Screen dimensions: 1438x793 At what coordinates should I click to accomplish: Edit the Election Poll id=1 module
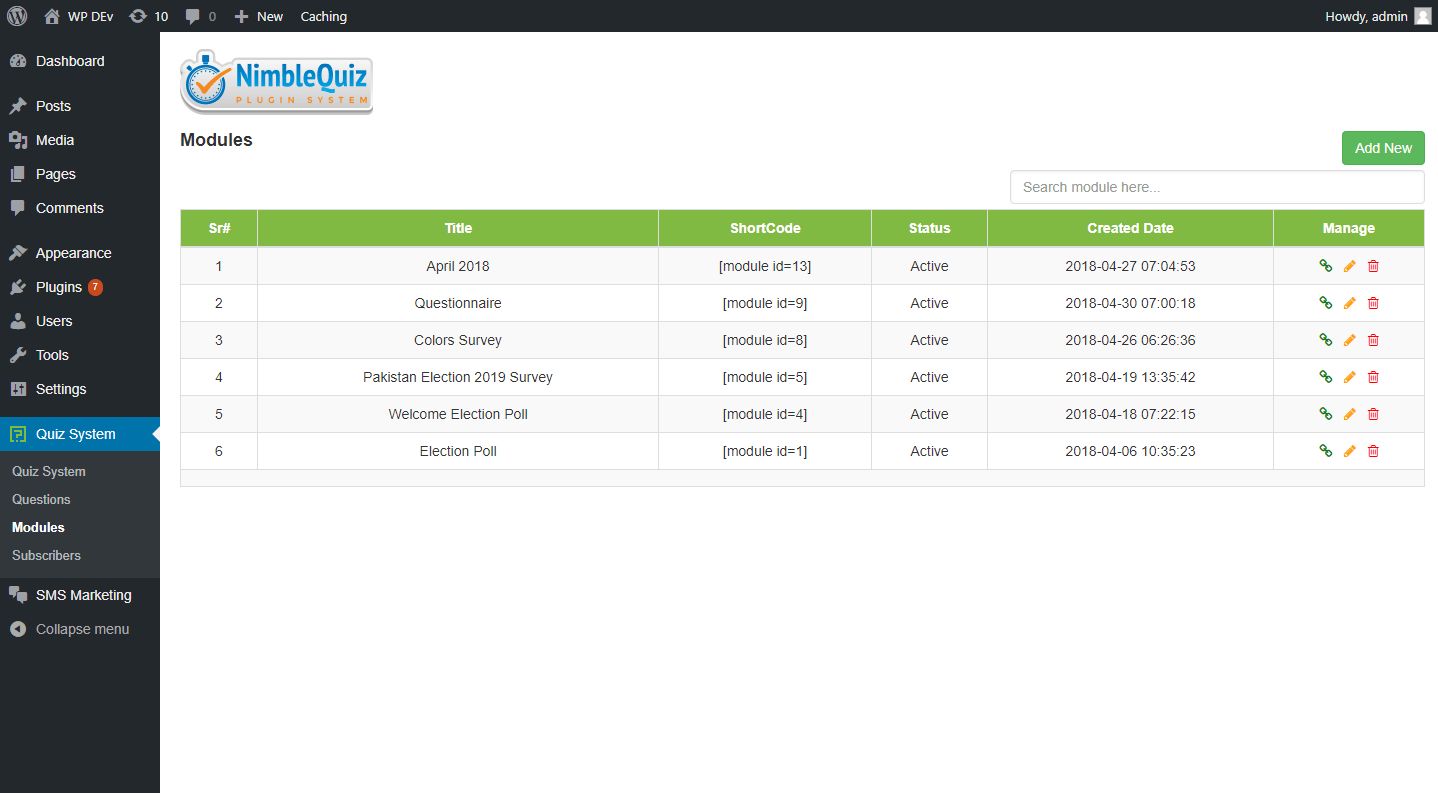click(1349, 451)
